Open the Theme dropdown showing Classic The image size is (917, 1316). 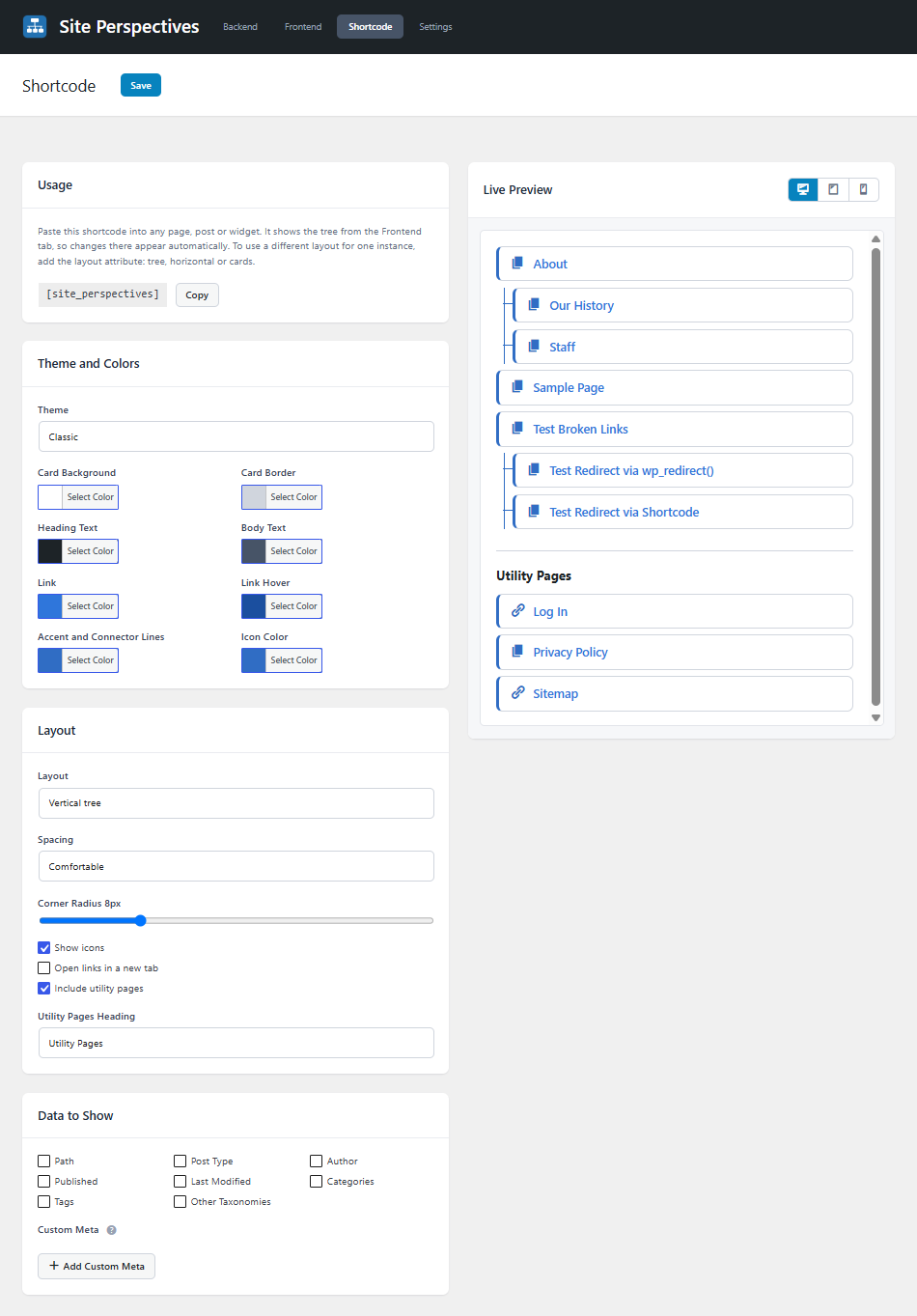236,436
